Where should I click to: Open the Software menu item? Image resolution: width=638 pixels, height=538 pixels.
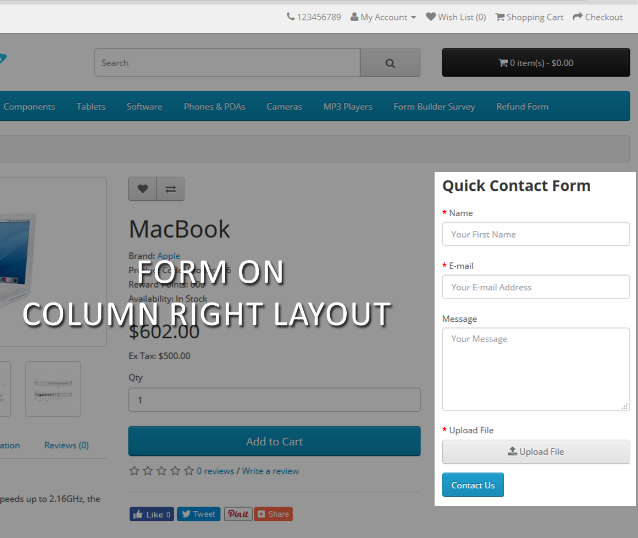click(144, 107)
